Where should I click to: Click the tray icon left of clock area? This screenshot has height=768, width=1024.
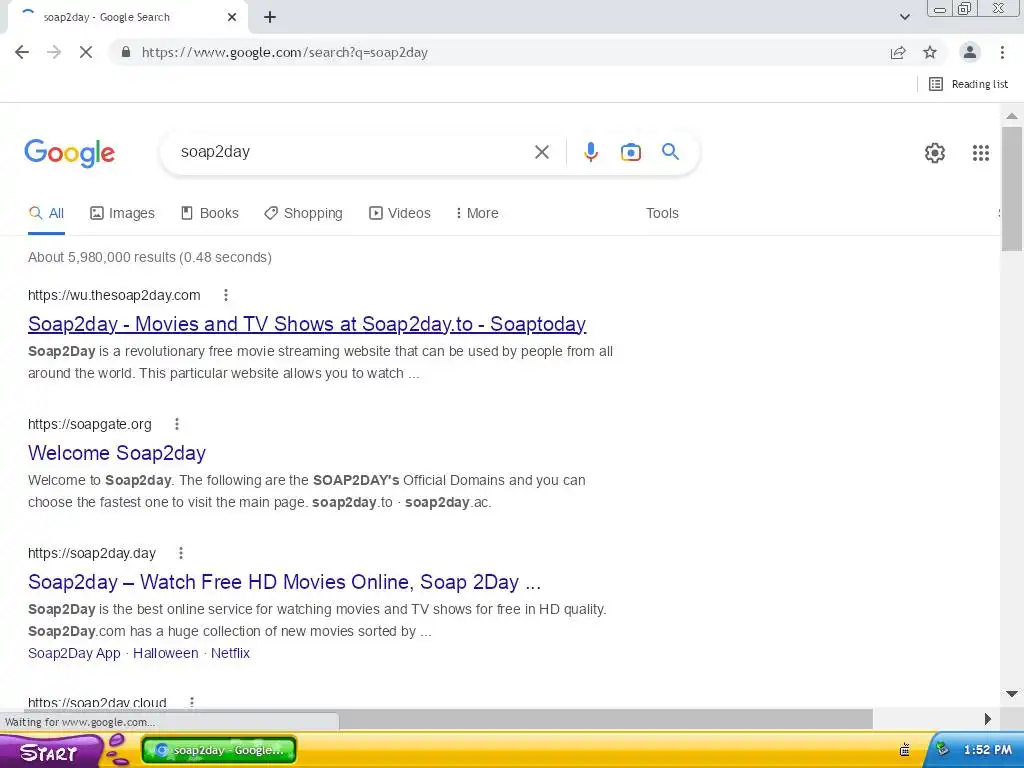tap(904, 750)
